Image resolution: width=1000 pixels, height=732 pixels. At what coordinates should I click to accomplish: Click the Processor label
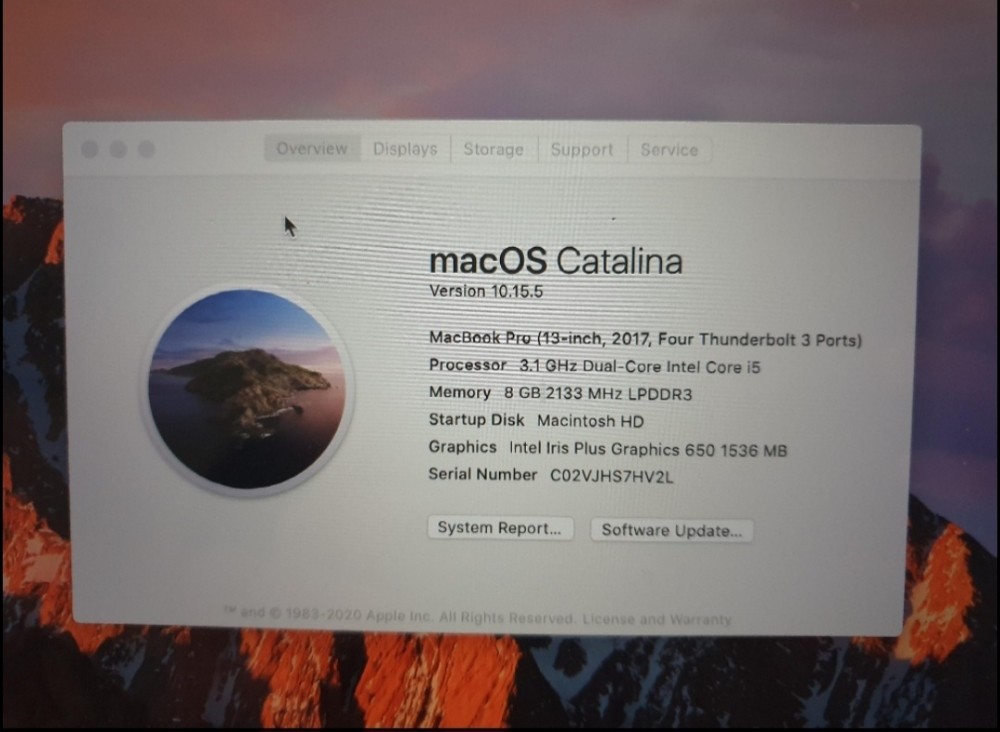(x=467, y=365)
